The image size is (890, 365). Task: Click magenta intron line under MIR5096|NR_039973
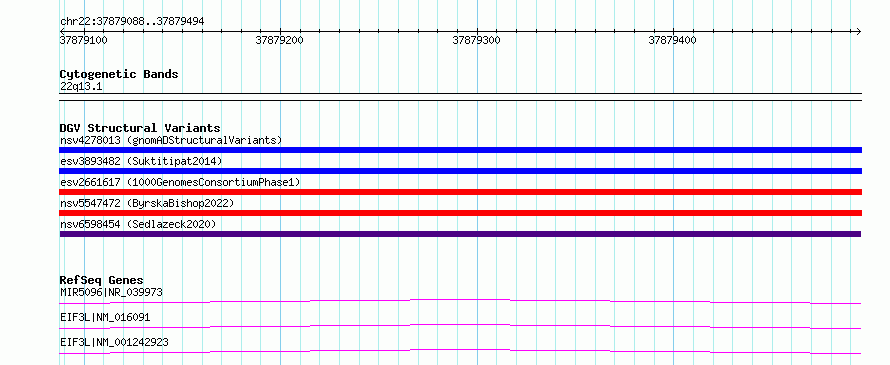(x=460, y=301)
